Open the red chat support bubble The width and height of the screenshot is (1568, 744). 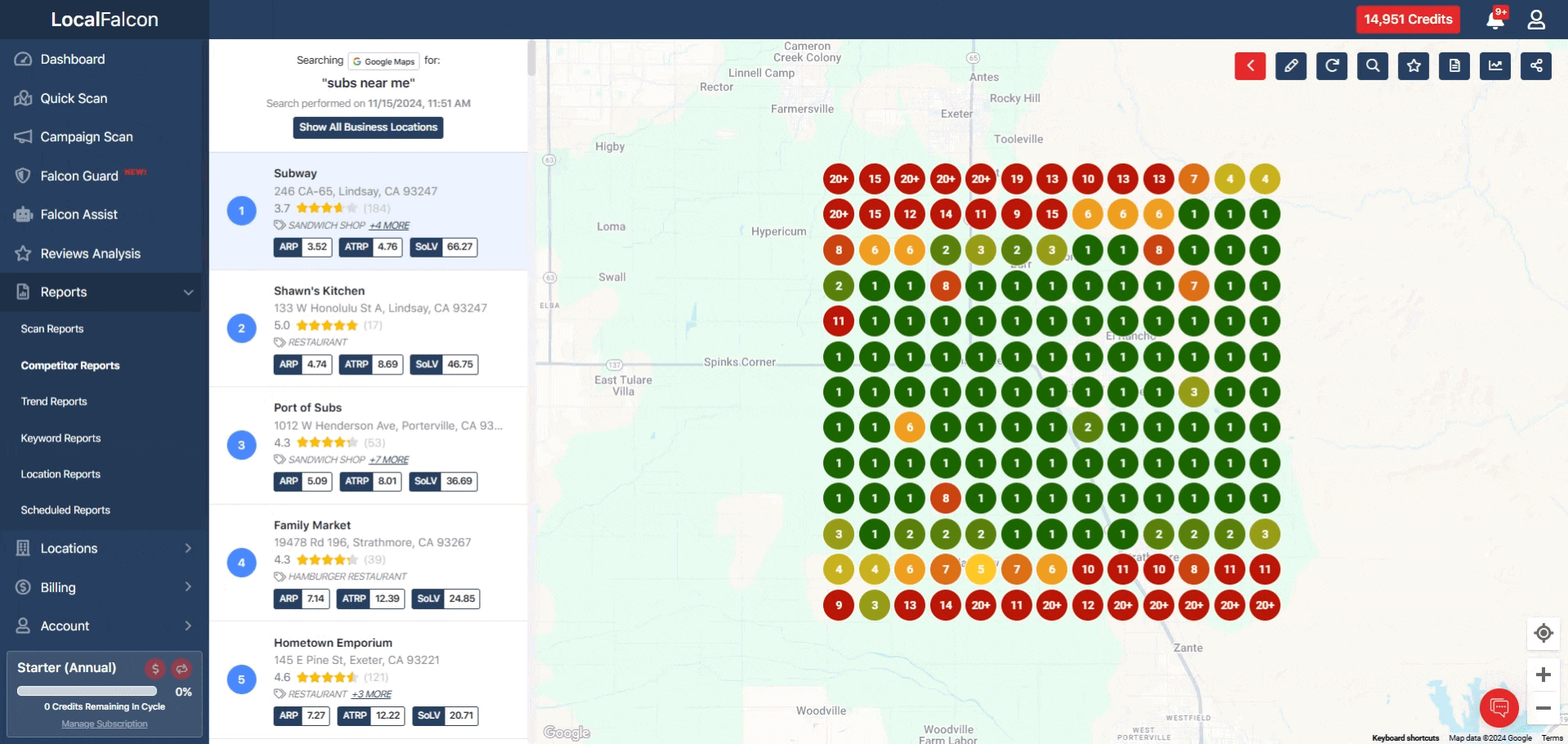pos(1499,707)
